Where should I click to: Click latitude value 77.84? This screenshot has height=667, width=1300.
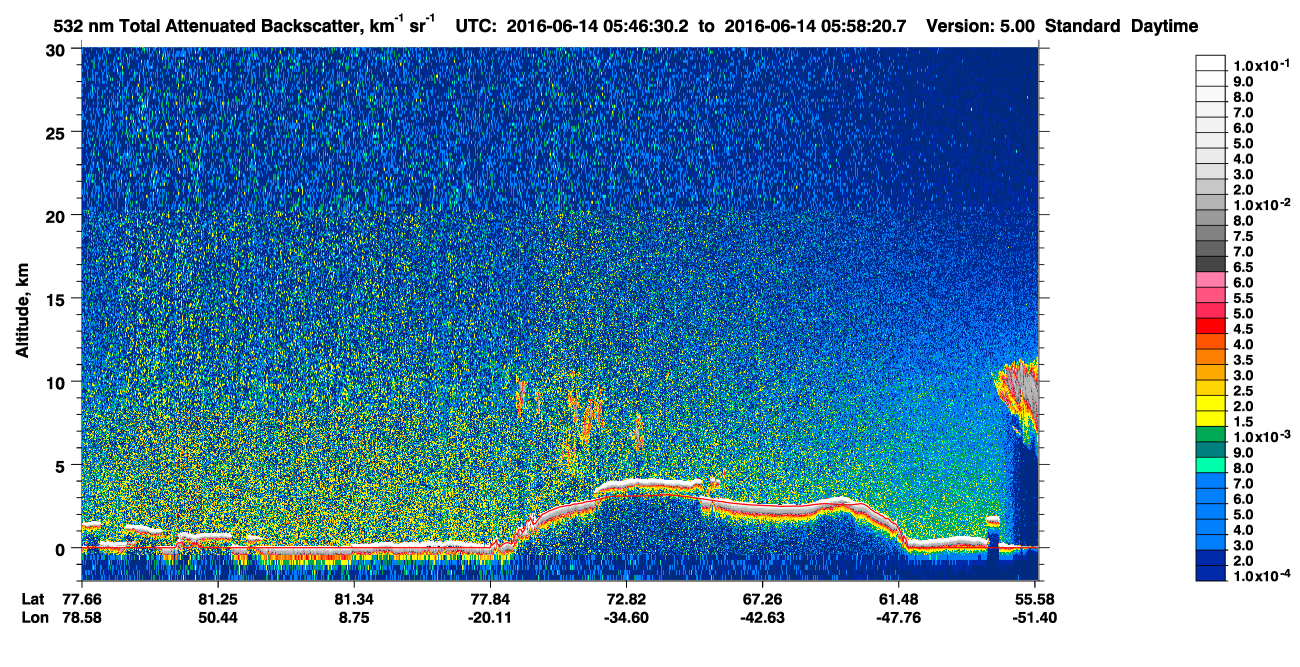489,599
